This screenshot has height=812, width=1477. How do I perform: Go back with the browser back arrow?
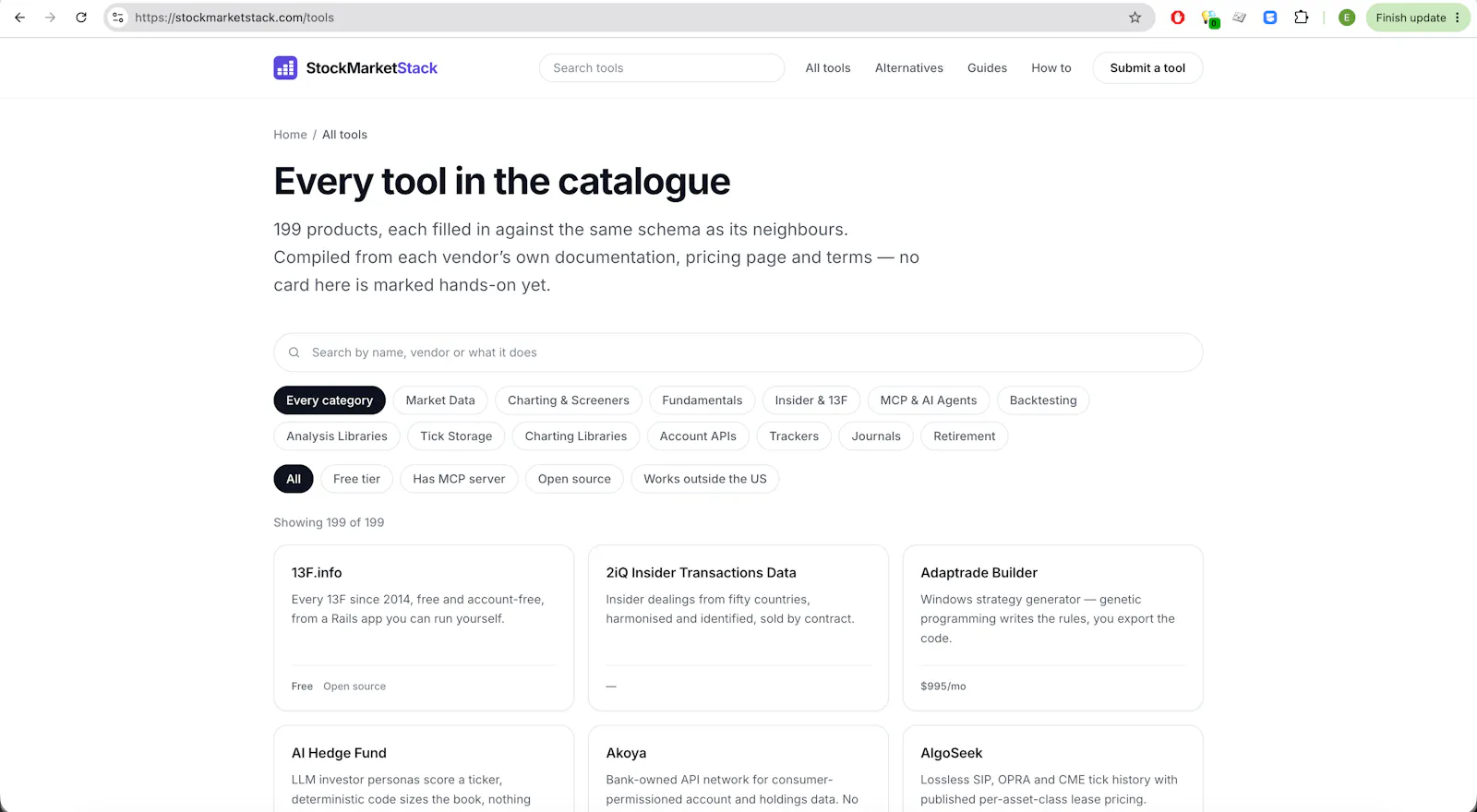point(19,18)
